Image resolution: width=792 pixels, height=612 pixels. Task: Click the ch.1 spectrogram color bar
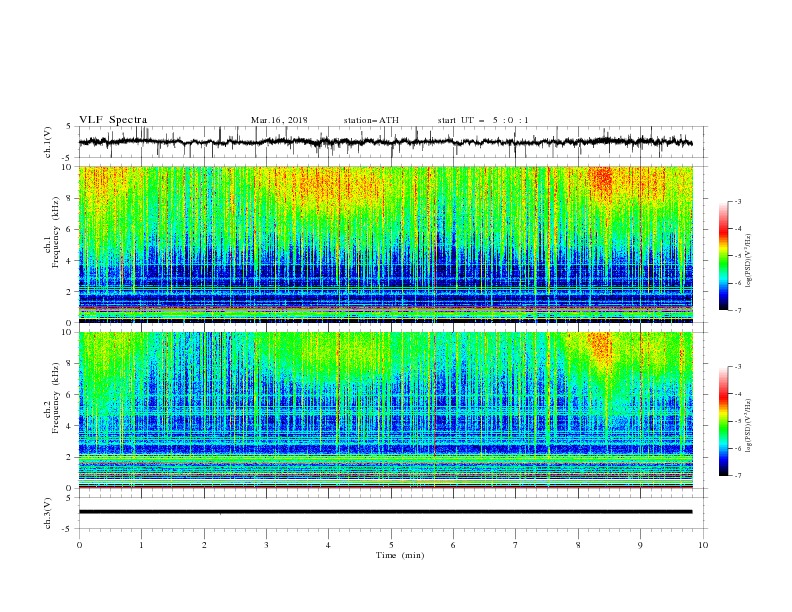click(x=723, y=256)
